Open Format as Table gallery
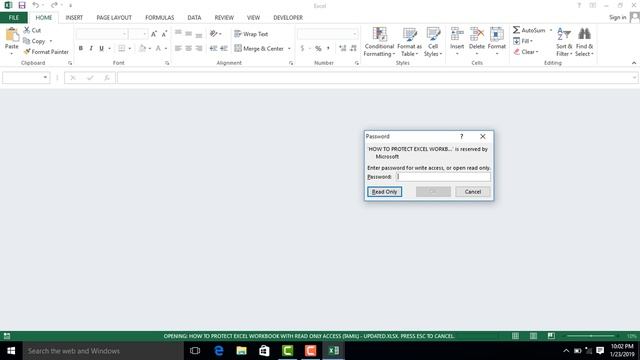 click(409, 42)
